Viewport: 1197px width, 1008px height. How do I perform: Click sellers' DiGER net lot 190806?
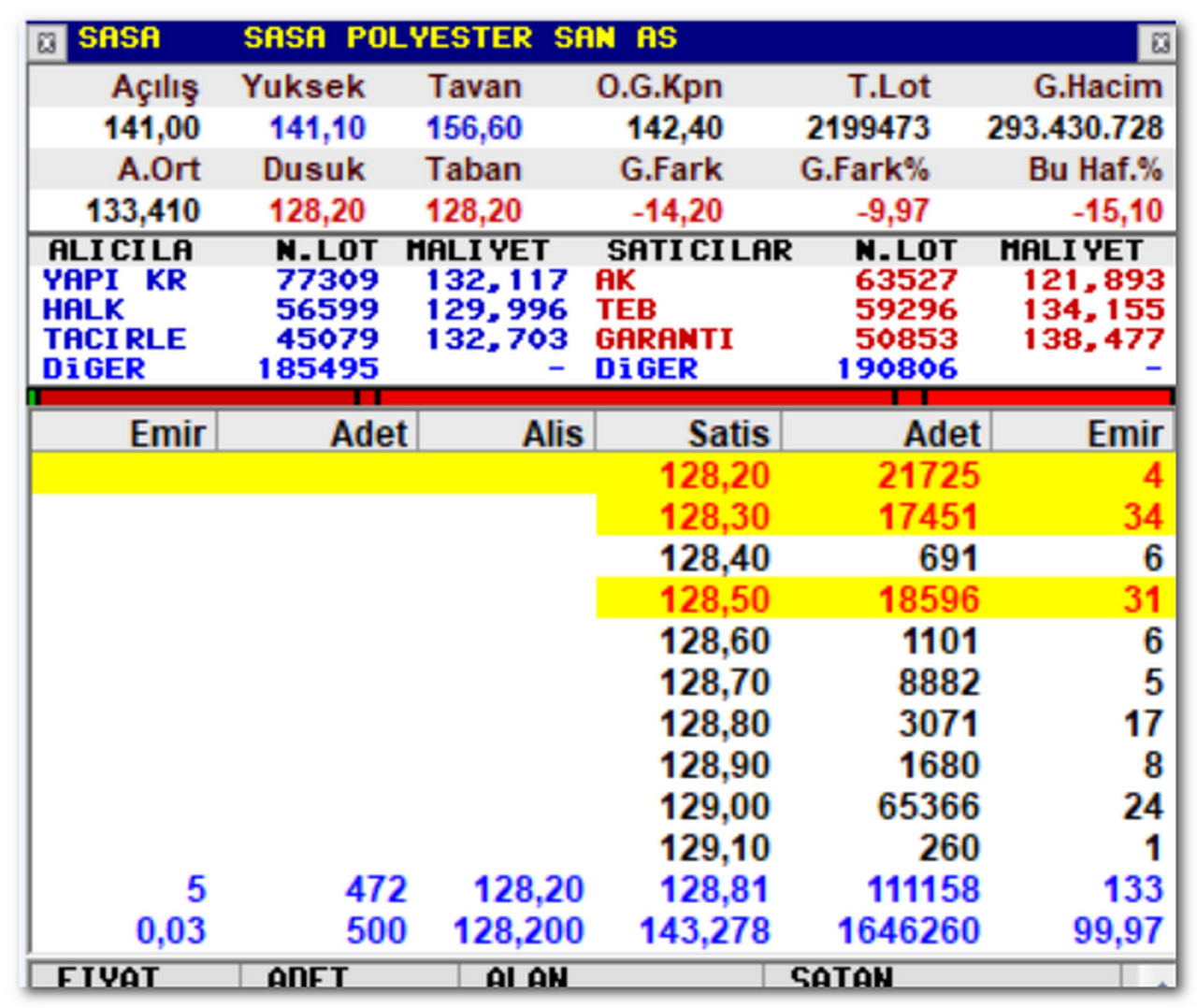pyautogui.click(x=897, y=368)
